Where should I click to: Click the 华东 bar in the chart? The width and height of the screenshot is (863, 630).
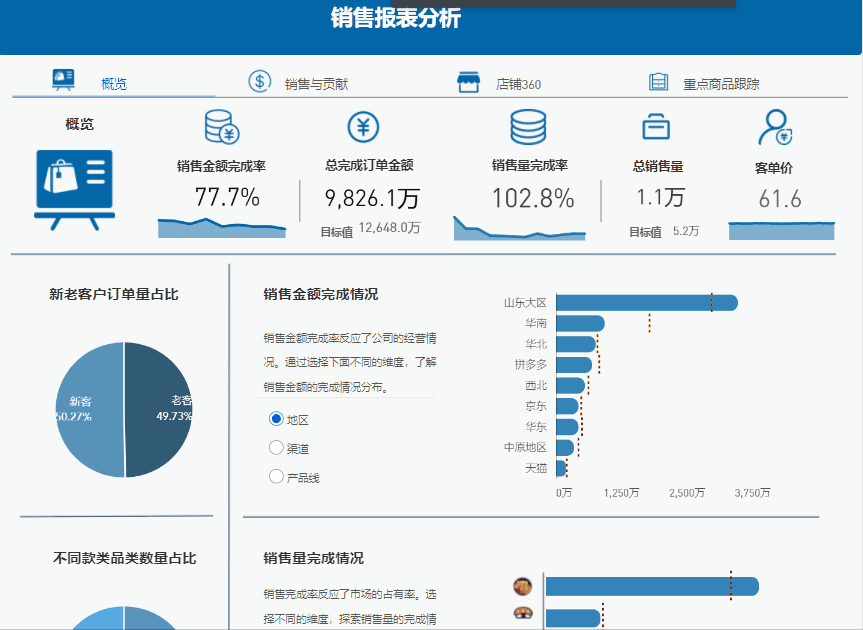568,427
